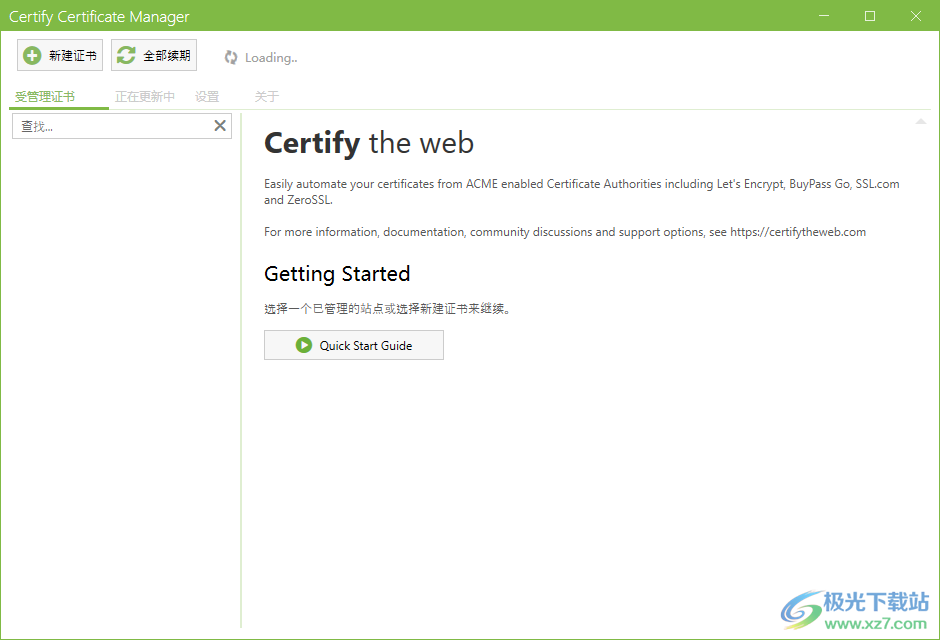Click the 'Certify the web' heading
Screen dimensions: 940x640
click(369, 143)
